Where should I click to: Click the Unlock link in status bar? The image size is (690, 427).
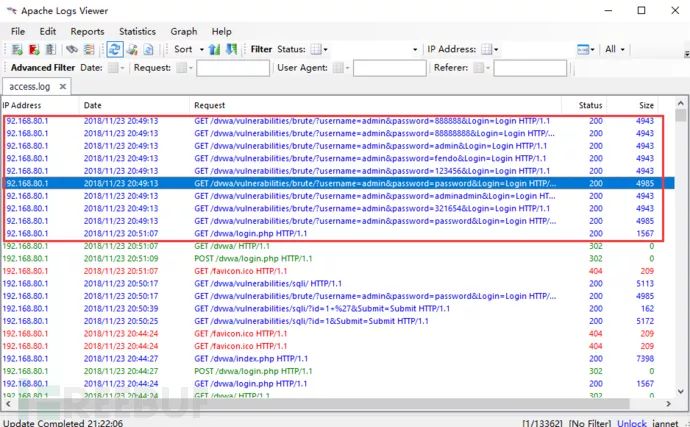(x=631, y=423)
